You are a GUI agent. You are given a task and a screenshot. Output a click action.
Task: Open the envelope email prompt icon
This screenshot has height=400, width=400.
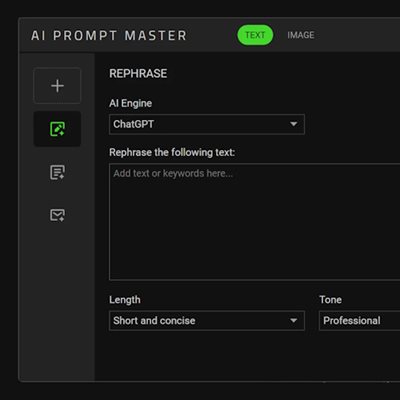[x=57, y=215]
